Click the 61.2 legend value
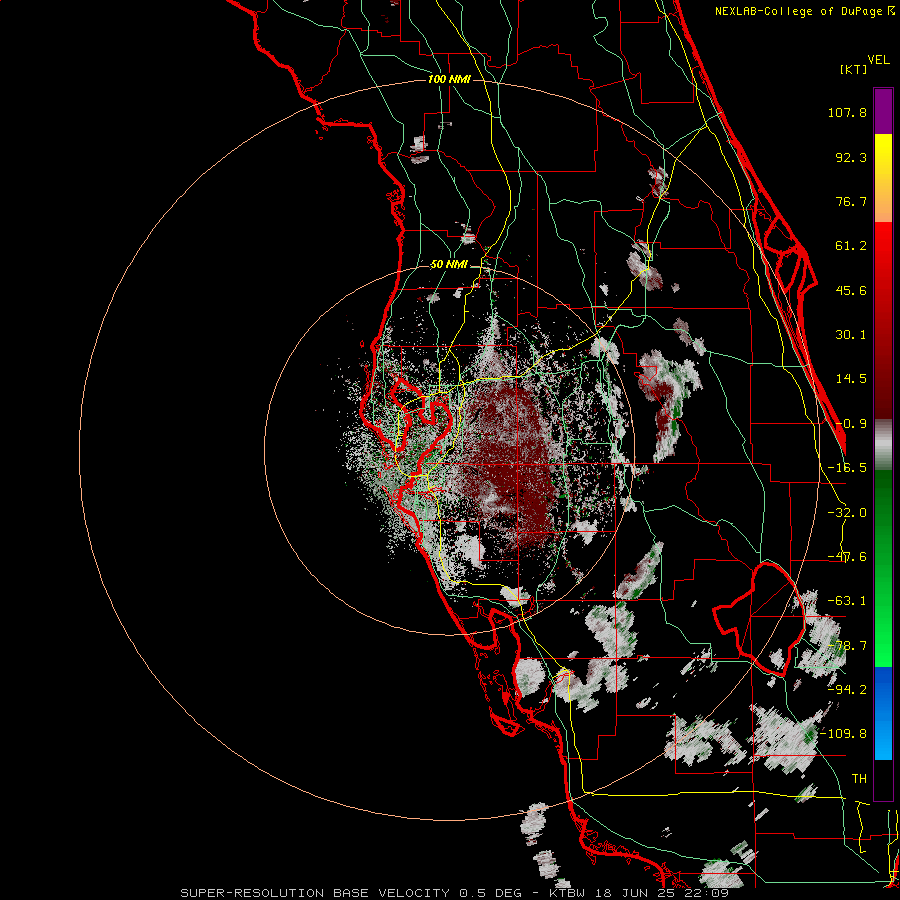 (x=851, y=246)
